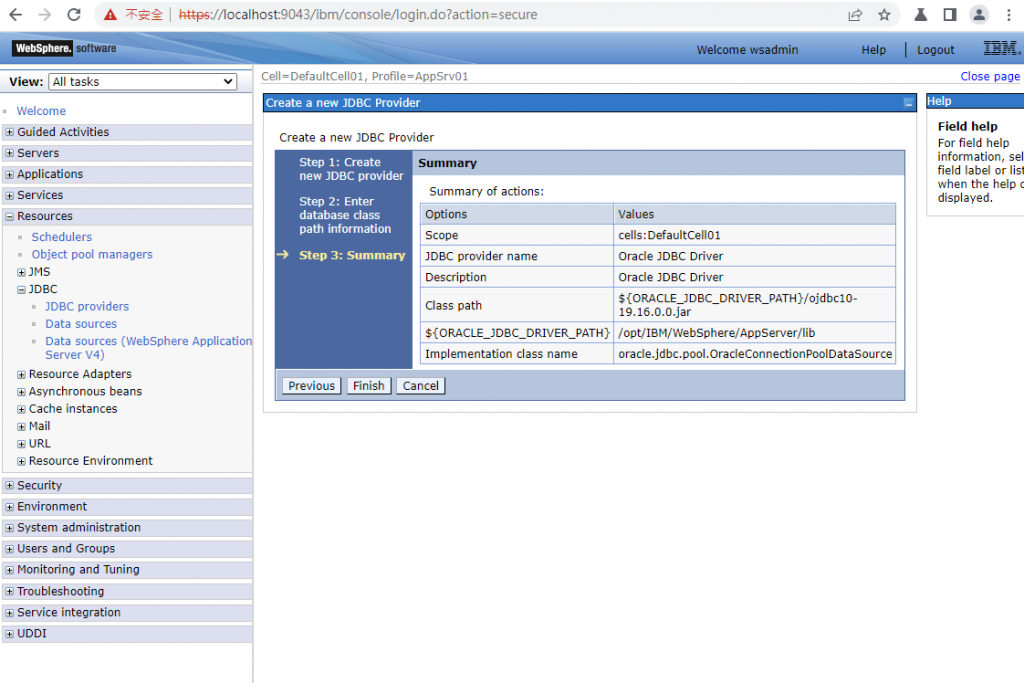Screen dimensions: 1024x683
Task: Open the browser three-dot menu
Action: click(x=1009, y=14)
